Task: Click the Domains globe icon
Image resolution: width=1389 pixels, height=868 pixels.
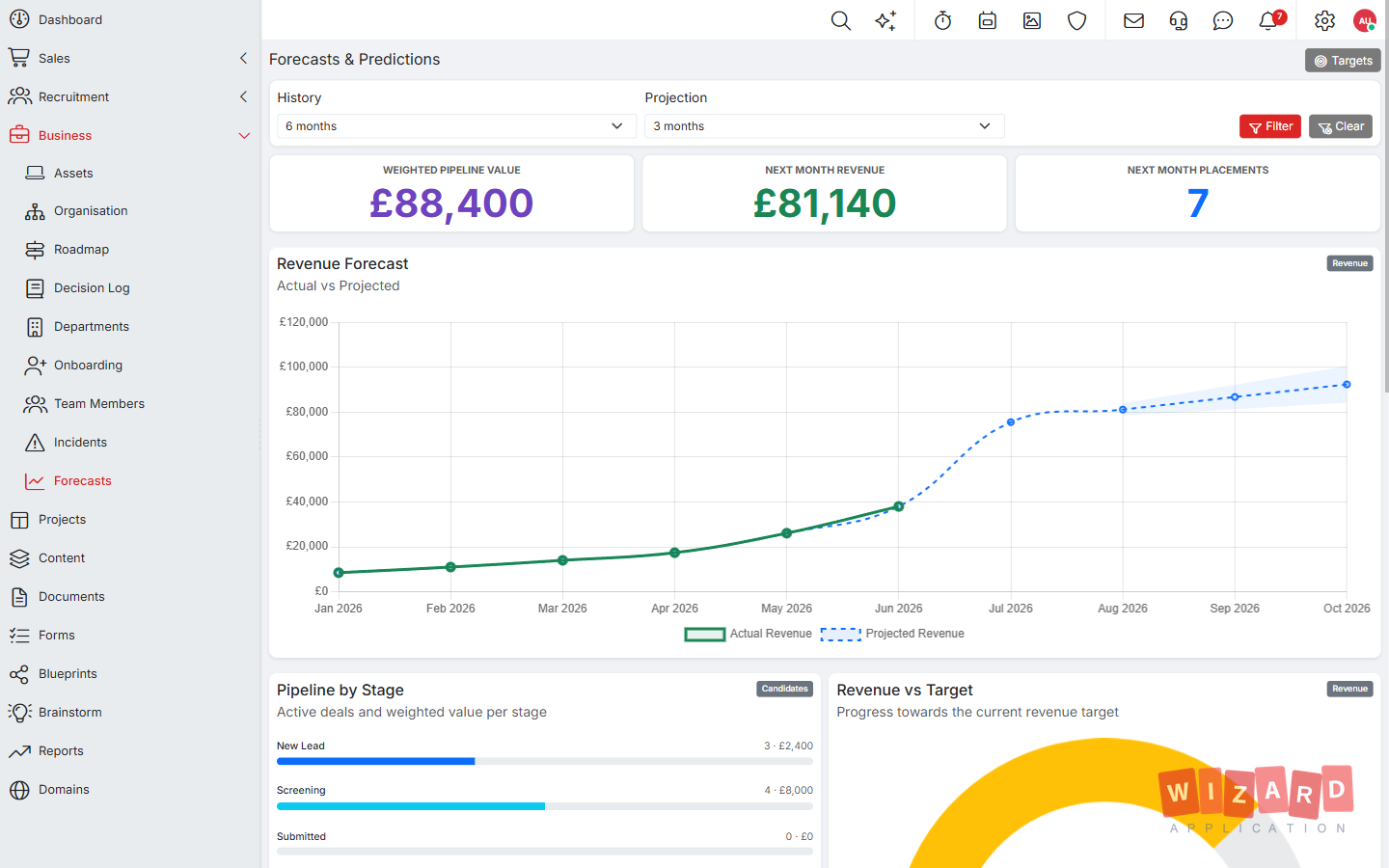Action: [x=19, y=790]
